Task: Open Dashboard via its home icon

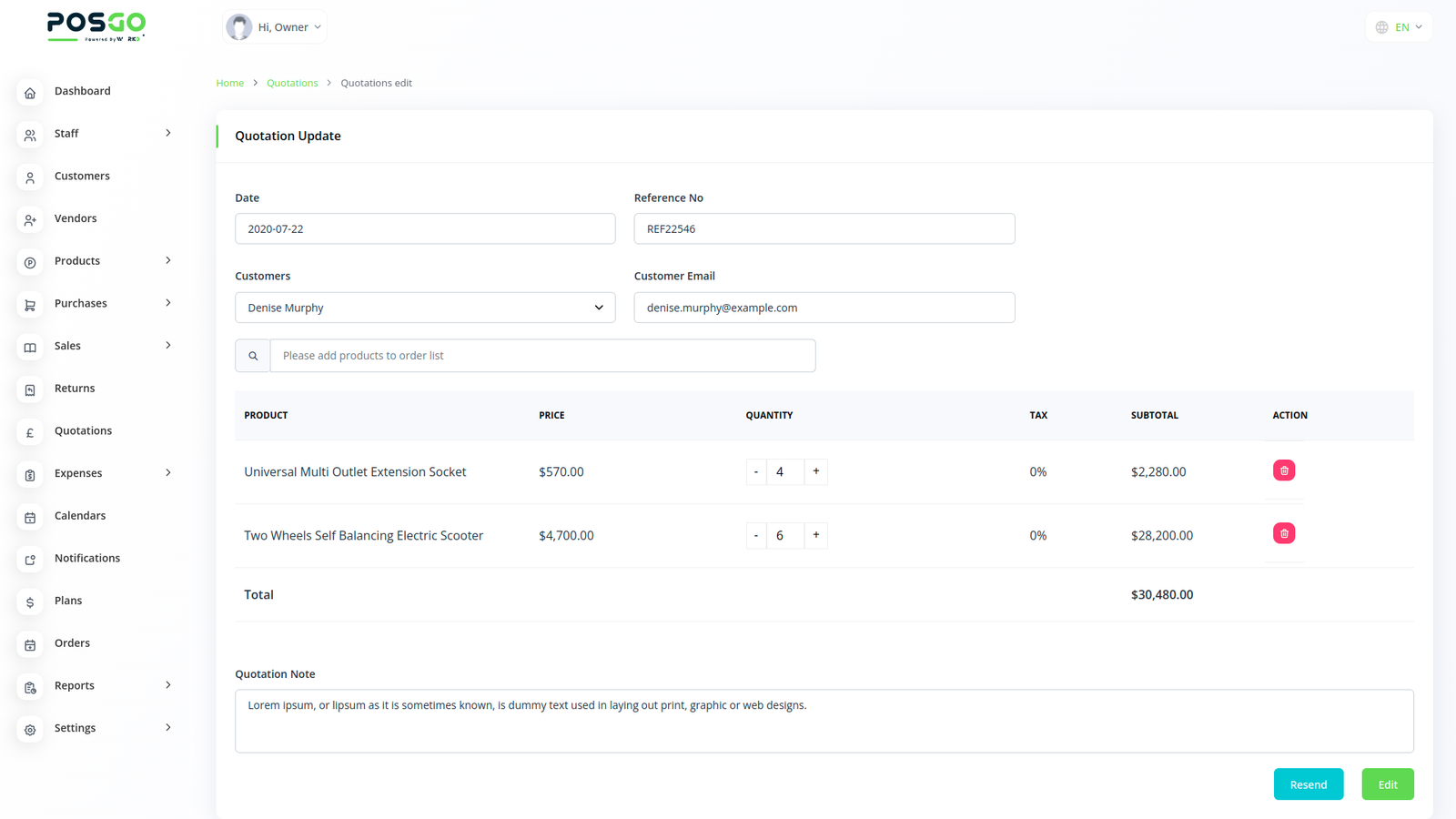Action: click(x=30, y=93)
